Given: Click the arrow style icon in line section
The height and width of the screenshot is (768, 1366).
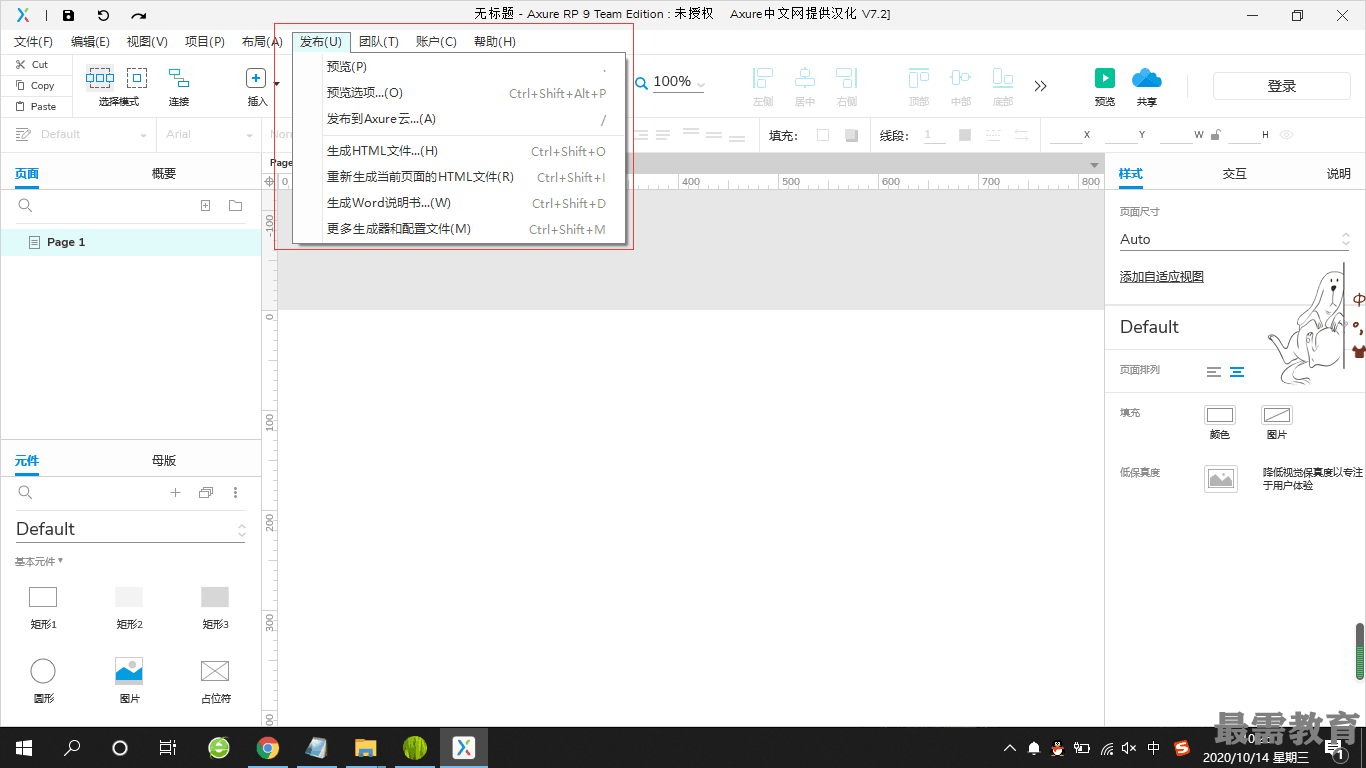Looking at the screenshot, I should (x=1021, y=135).
